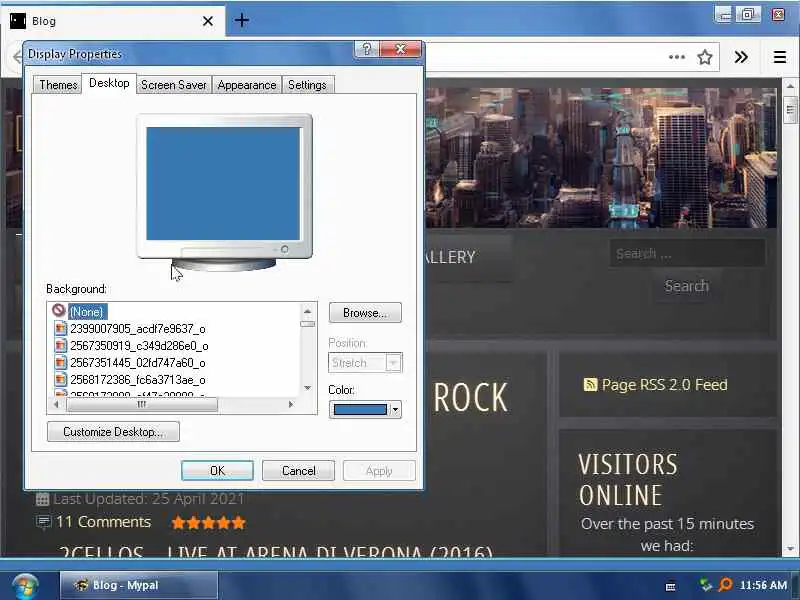
Task: Select (None) background entry
Action: pyautogui.click(x=86, y=312)
